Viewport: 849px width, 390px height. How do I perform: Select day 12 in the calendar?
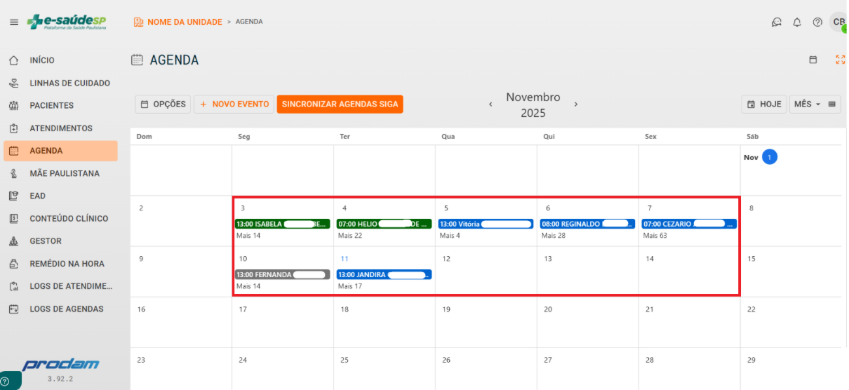(446, 259)
